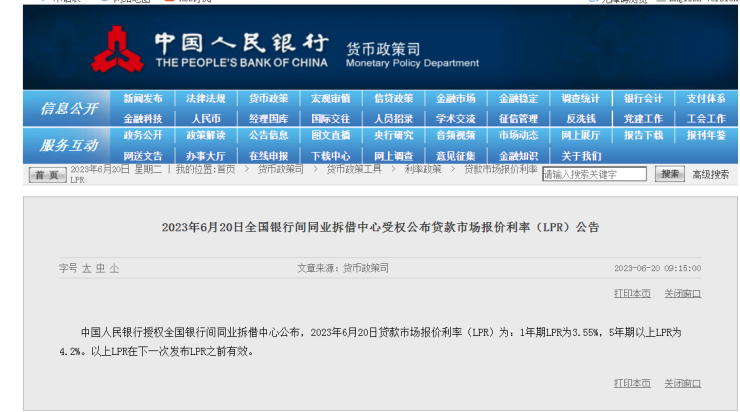Screen dimensions: 740x412
Task: Open the 金融市场 section
Action: pos(455,99)
